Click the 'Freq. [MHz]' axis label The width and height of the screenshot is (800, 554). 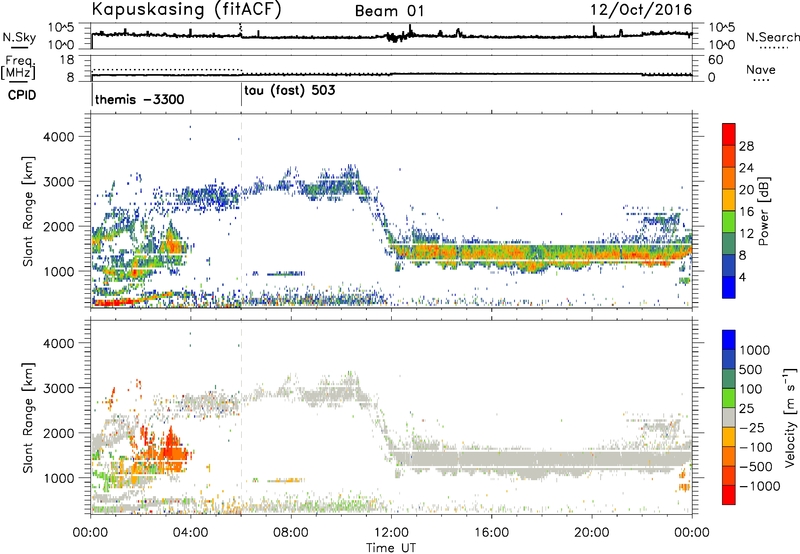(18, 68)
